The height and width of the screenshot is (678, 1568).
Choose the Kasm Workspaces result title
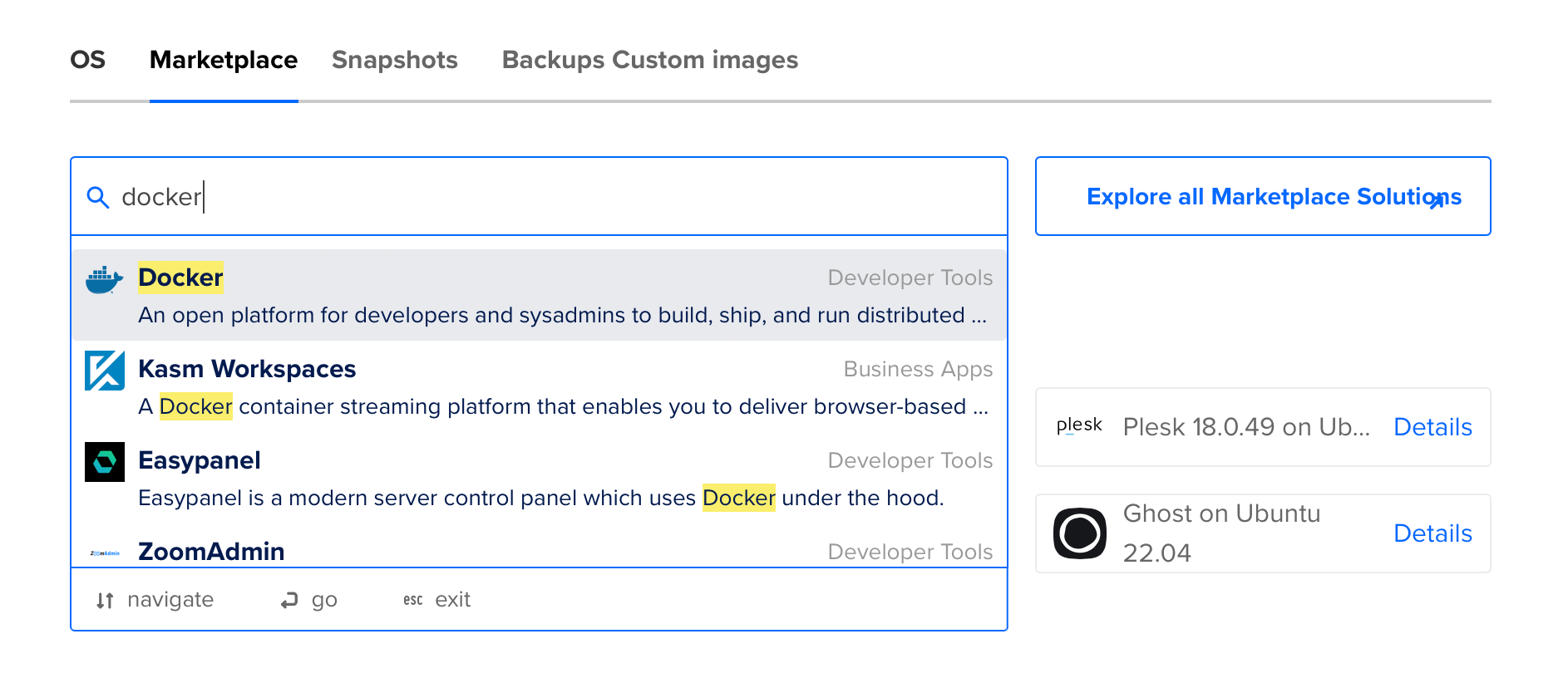[x=247, y=369]
